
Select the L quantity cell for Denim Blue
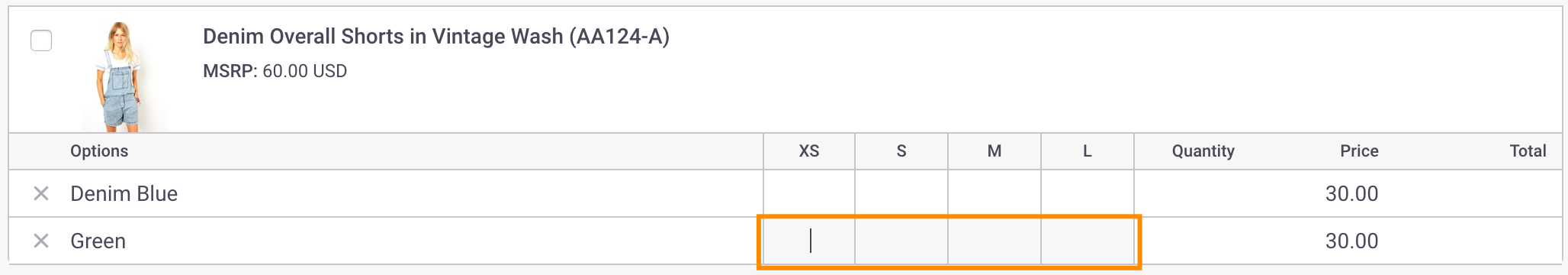[x=1088, y=193]
